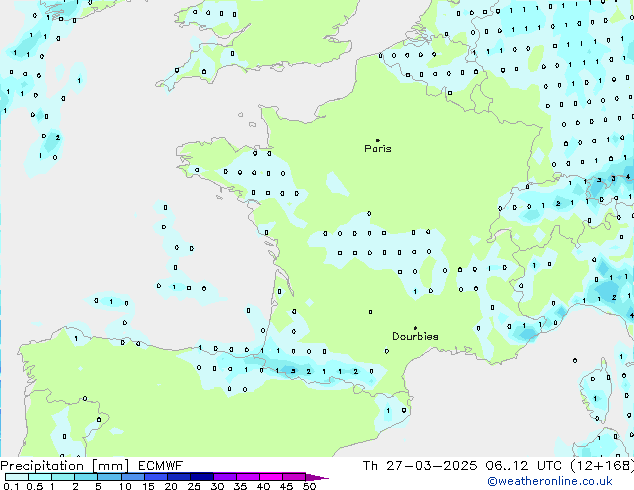The width and height of the screenshot is (634, 490).
Task: Pick the 40–45 mm magenta legend swatch
Action: pos(271,477)
